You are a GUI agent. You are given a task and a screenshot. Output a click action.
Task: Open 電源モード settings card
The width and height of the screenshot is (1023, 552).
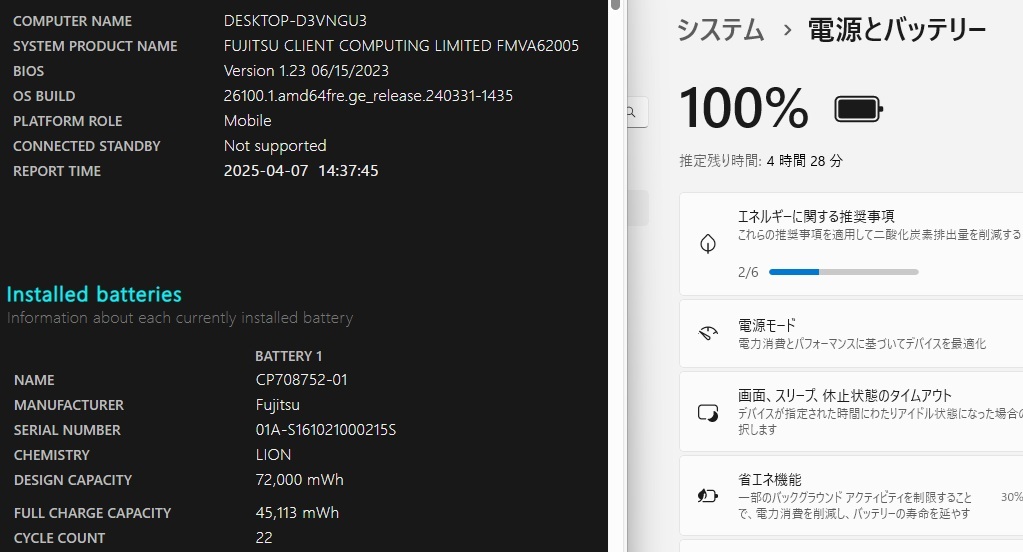pyautogui.click(x=851, y=333)
